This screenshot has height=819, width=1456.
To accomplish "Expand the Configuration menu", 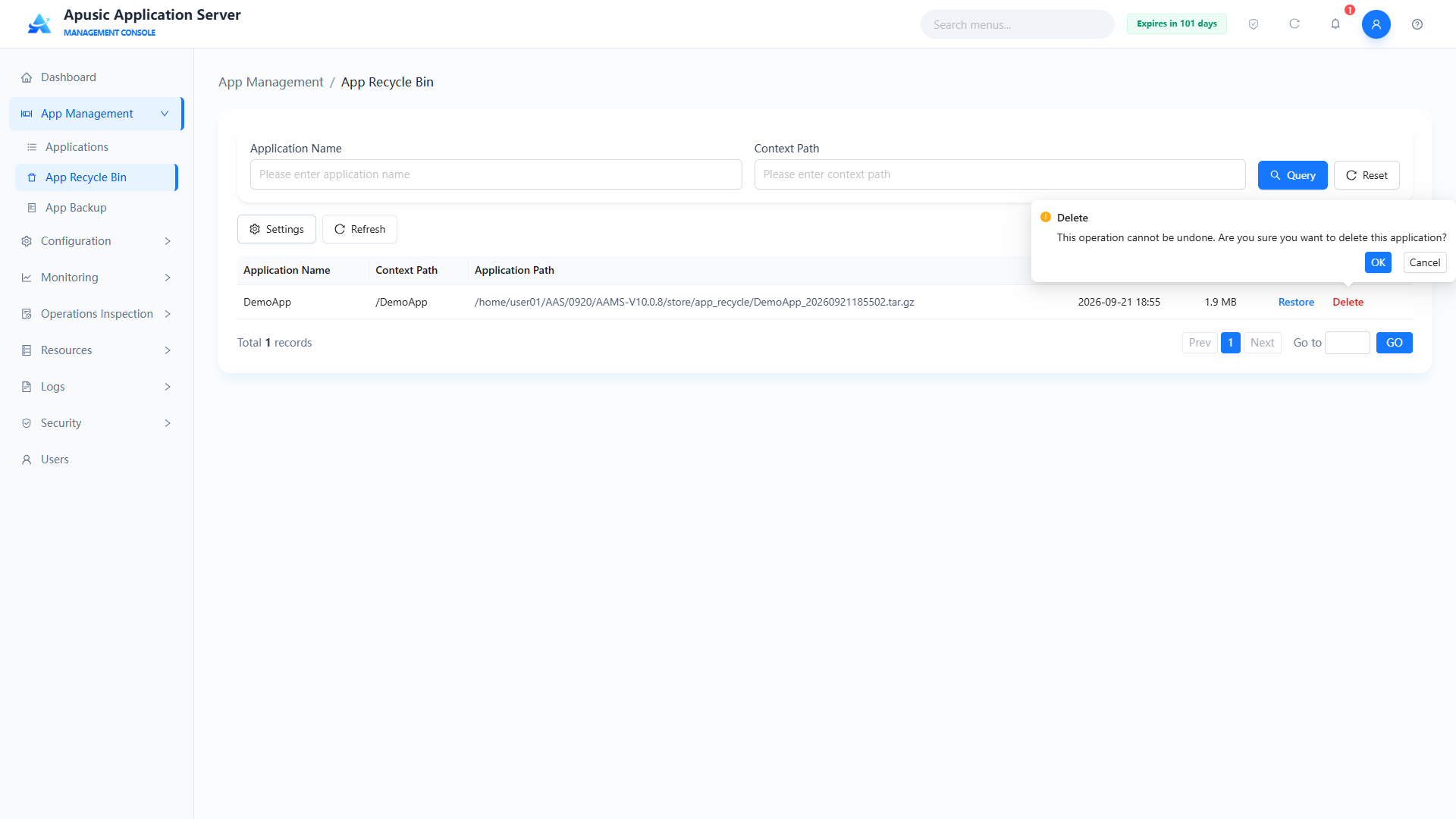I will (x=96, y=241).
